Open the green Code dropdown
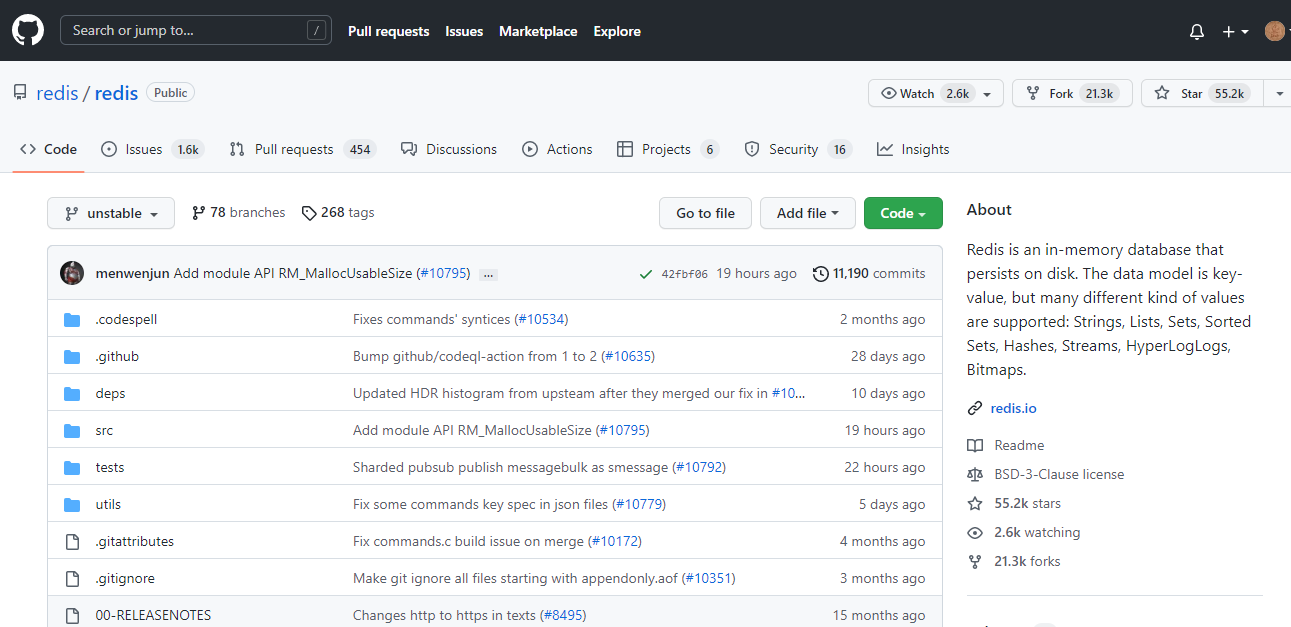 click(902, 213)
